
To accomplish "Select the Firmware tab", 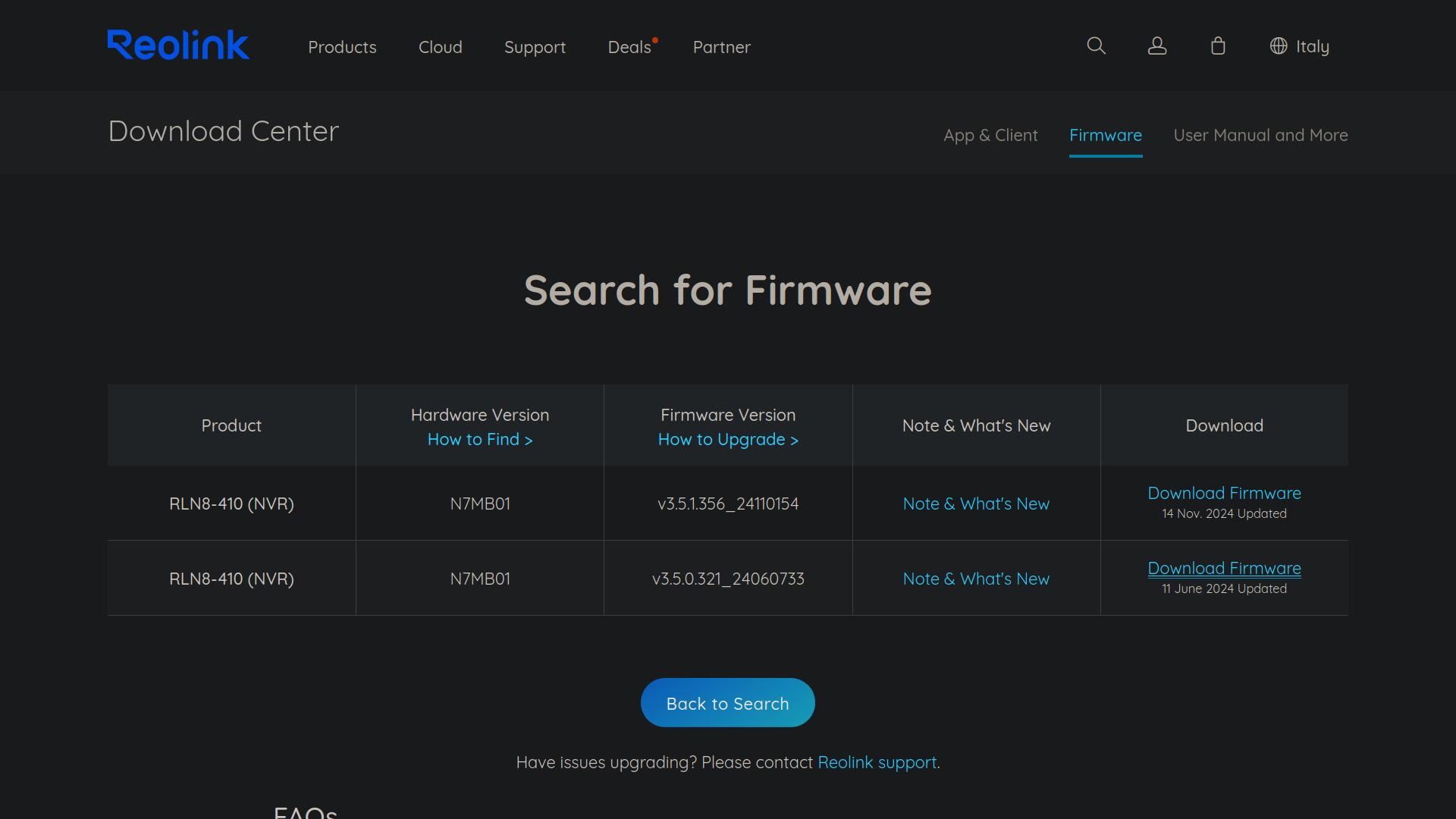I will coord(1105,135).
